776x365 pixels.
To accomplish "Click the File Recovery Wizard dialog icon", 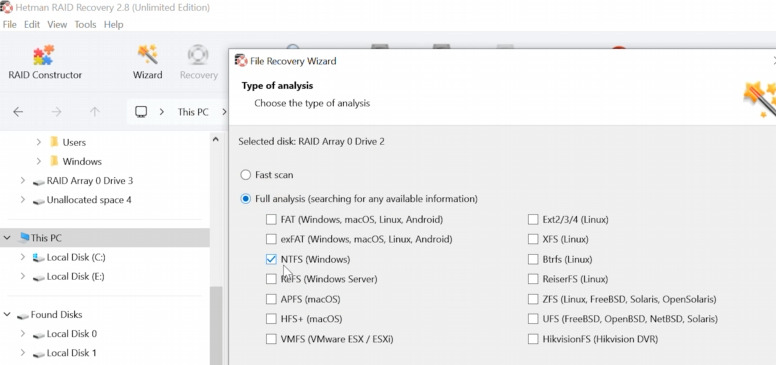I will click(x=241, y=61).
